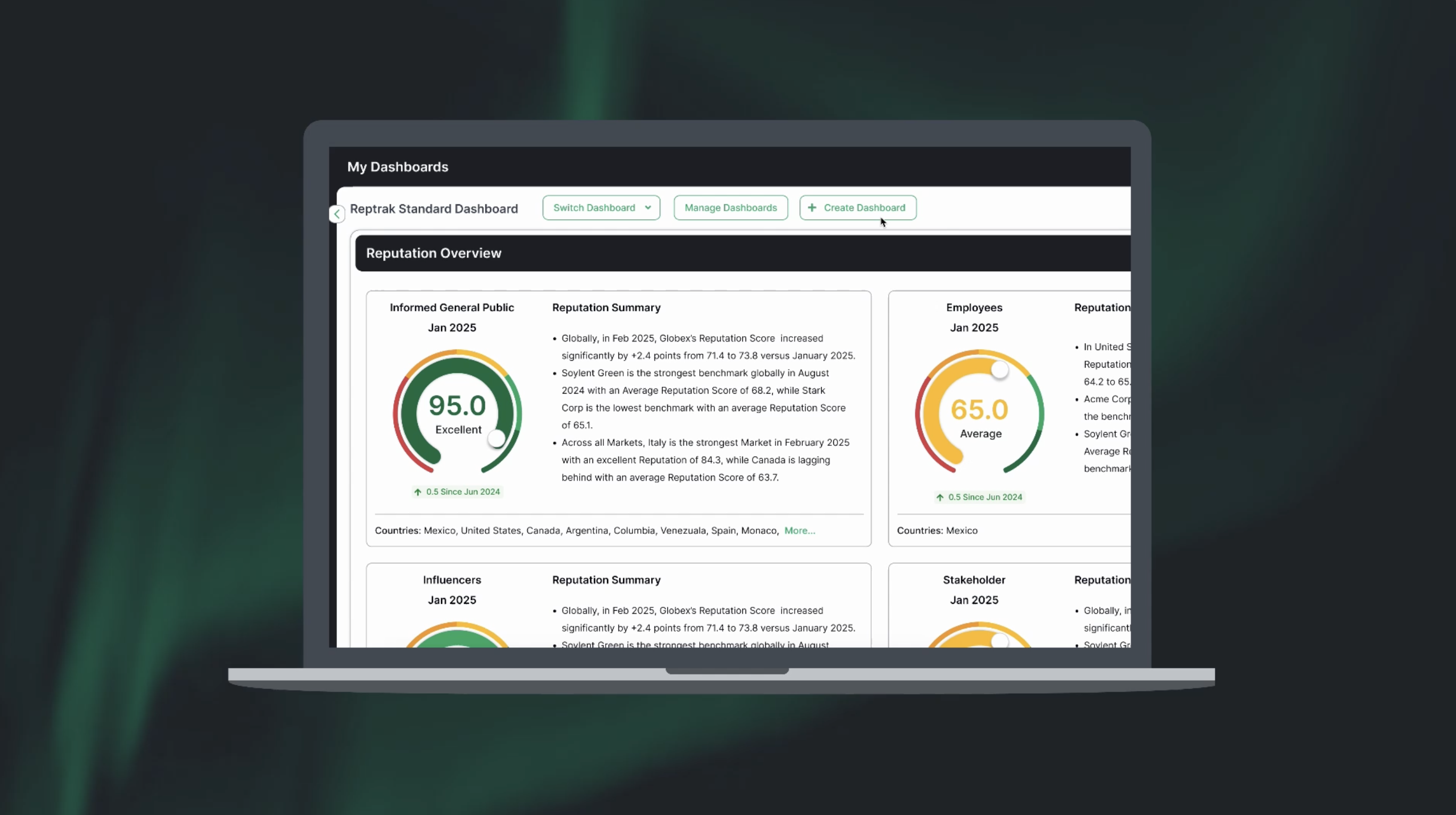The height and width of the screenshot is (815, 1456).
Task: Click the 0.5 Since Jun 2024 badge under Employees
Action: pyautogui.click(x=979, y=497)
